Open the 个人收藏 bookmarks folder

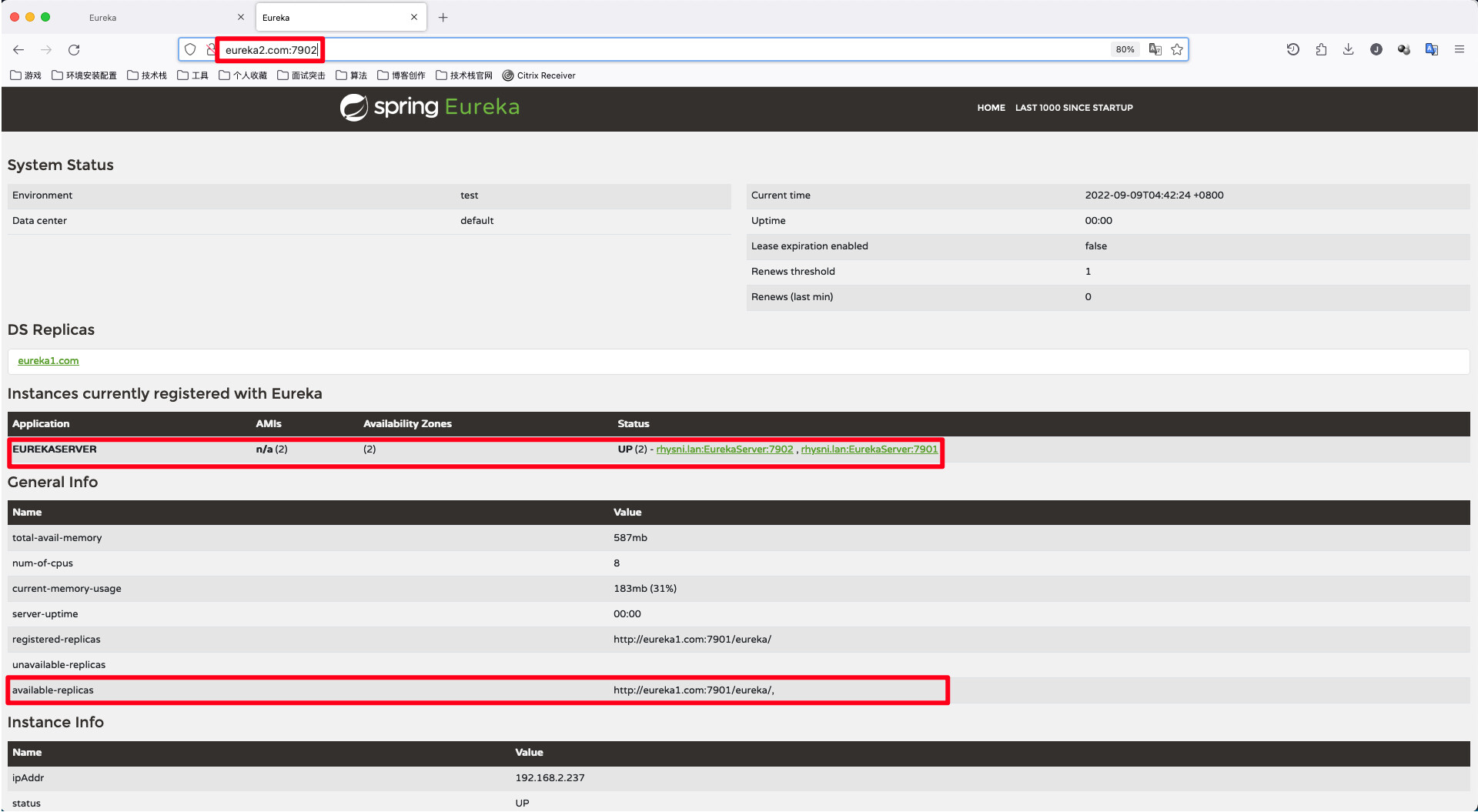242,75
